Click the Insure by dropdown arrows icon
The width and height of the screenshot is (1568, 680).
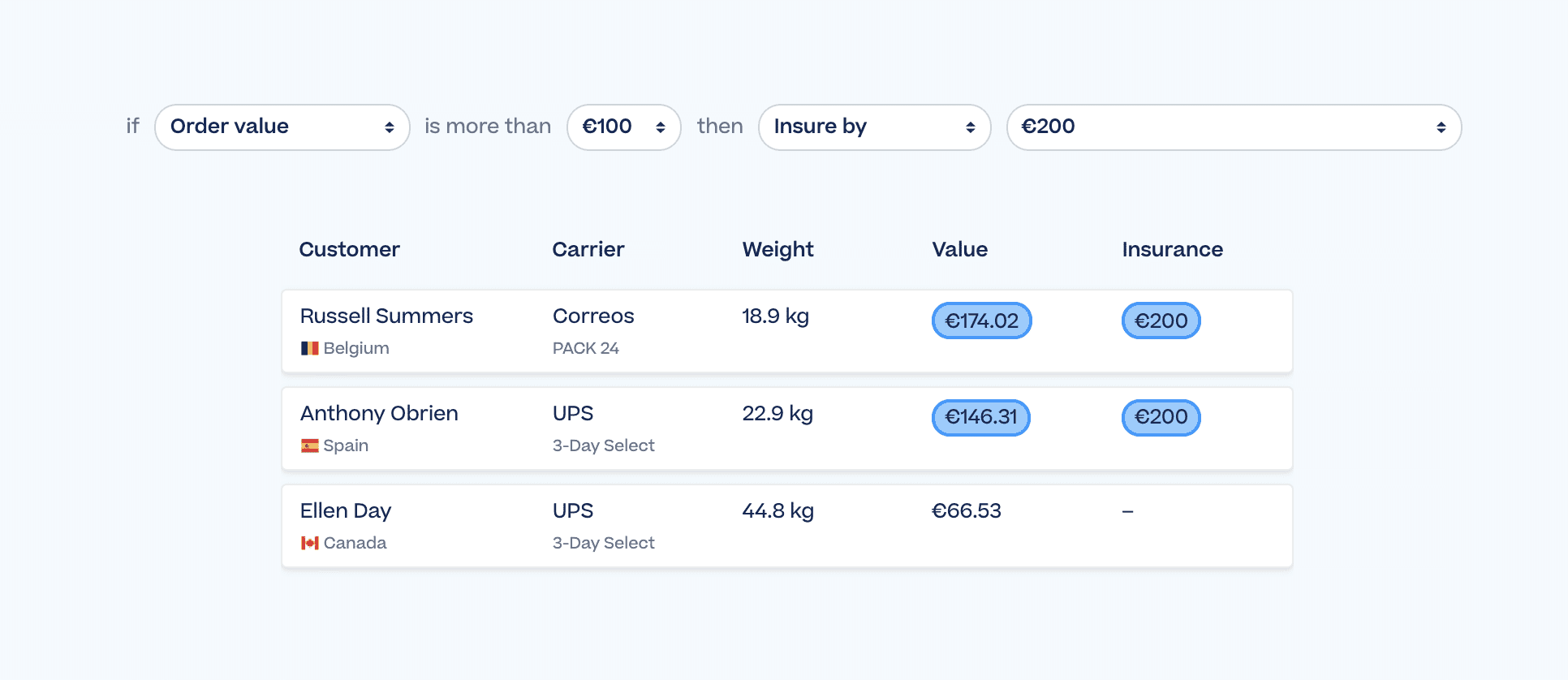pyautogui.click(x=971, y=127)
